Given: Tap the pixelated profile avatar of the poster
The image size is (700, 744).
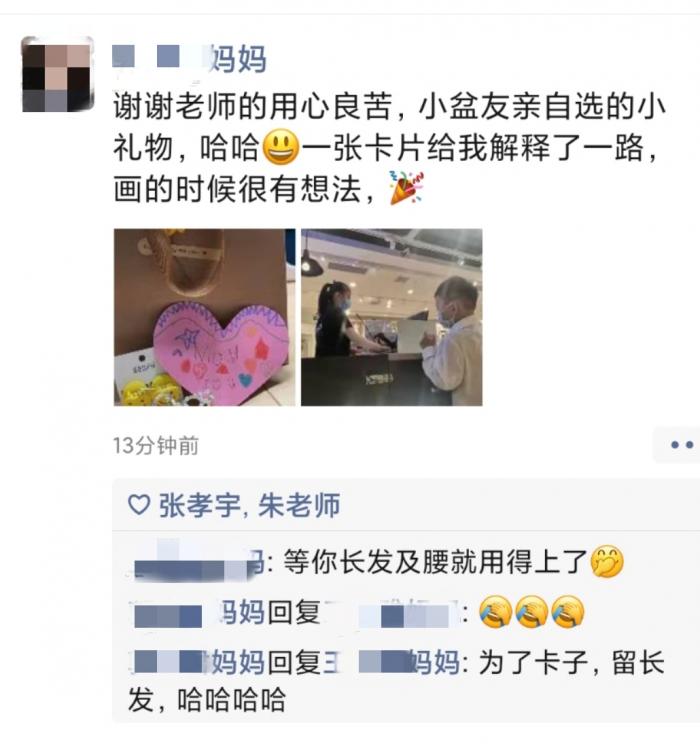Looking at the screenshot, I should 57,74.
